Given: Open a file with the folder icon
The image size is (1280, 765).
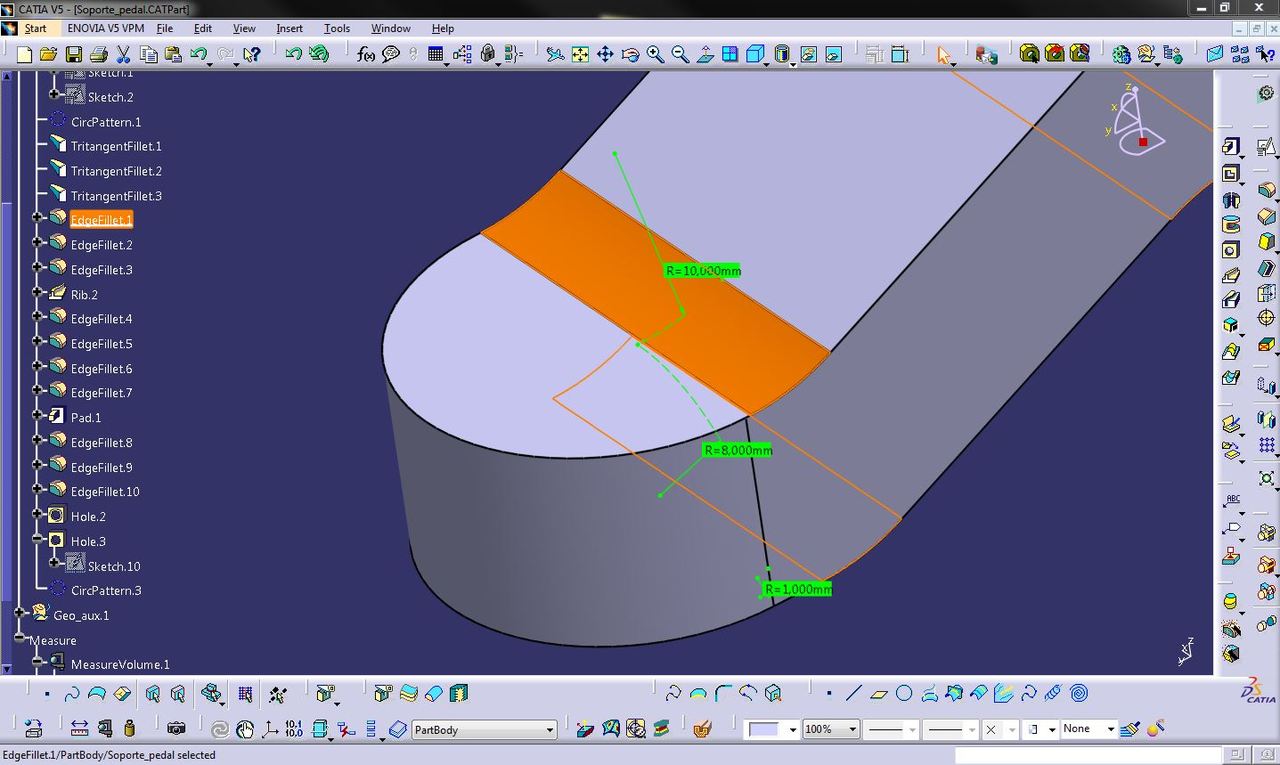Looking at the screenshot, I should 49,54.
